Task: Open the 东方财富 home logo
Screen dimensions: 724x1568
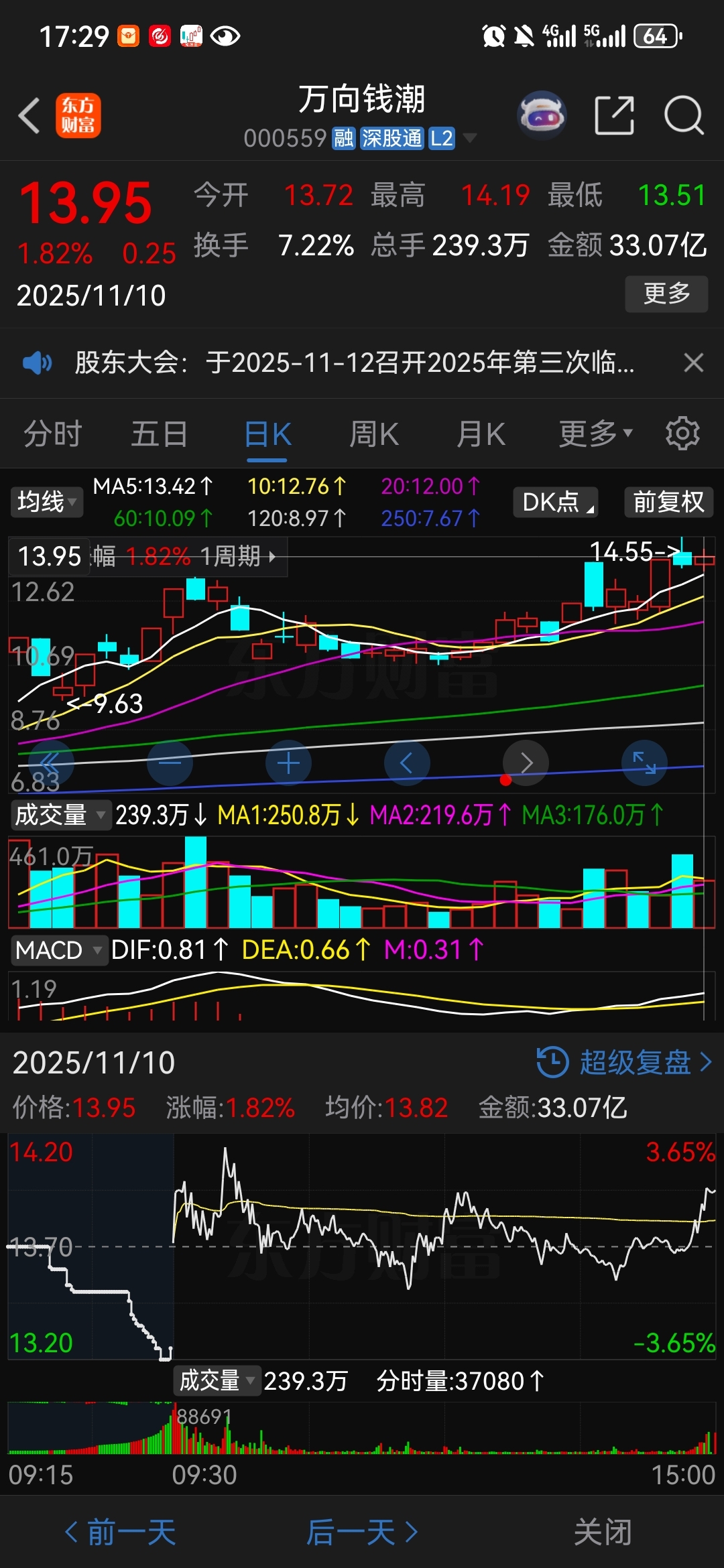Action: point(78,115)
